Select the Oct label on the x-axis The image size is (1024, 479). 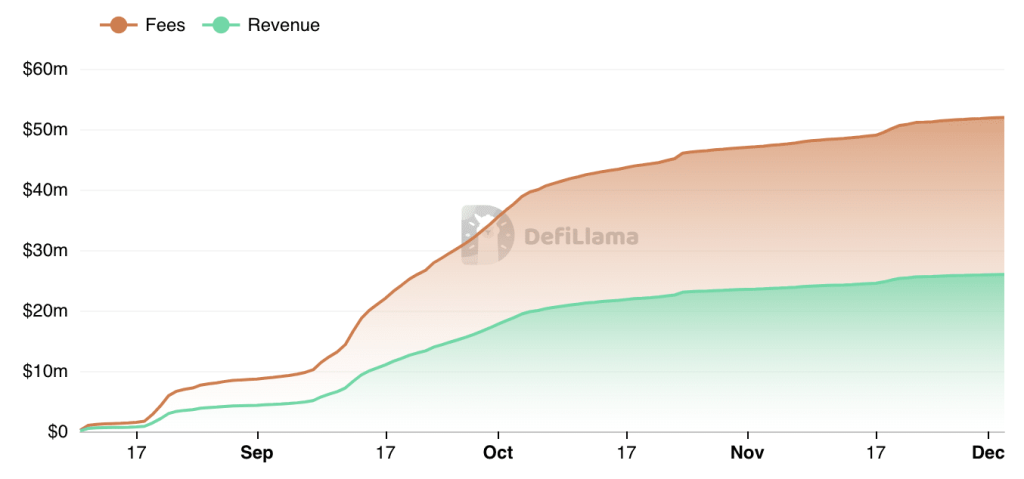(x=497, y=453)
